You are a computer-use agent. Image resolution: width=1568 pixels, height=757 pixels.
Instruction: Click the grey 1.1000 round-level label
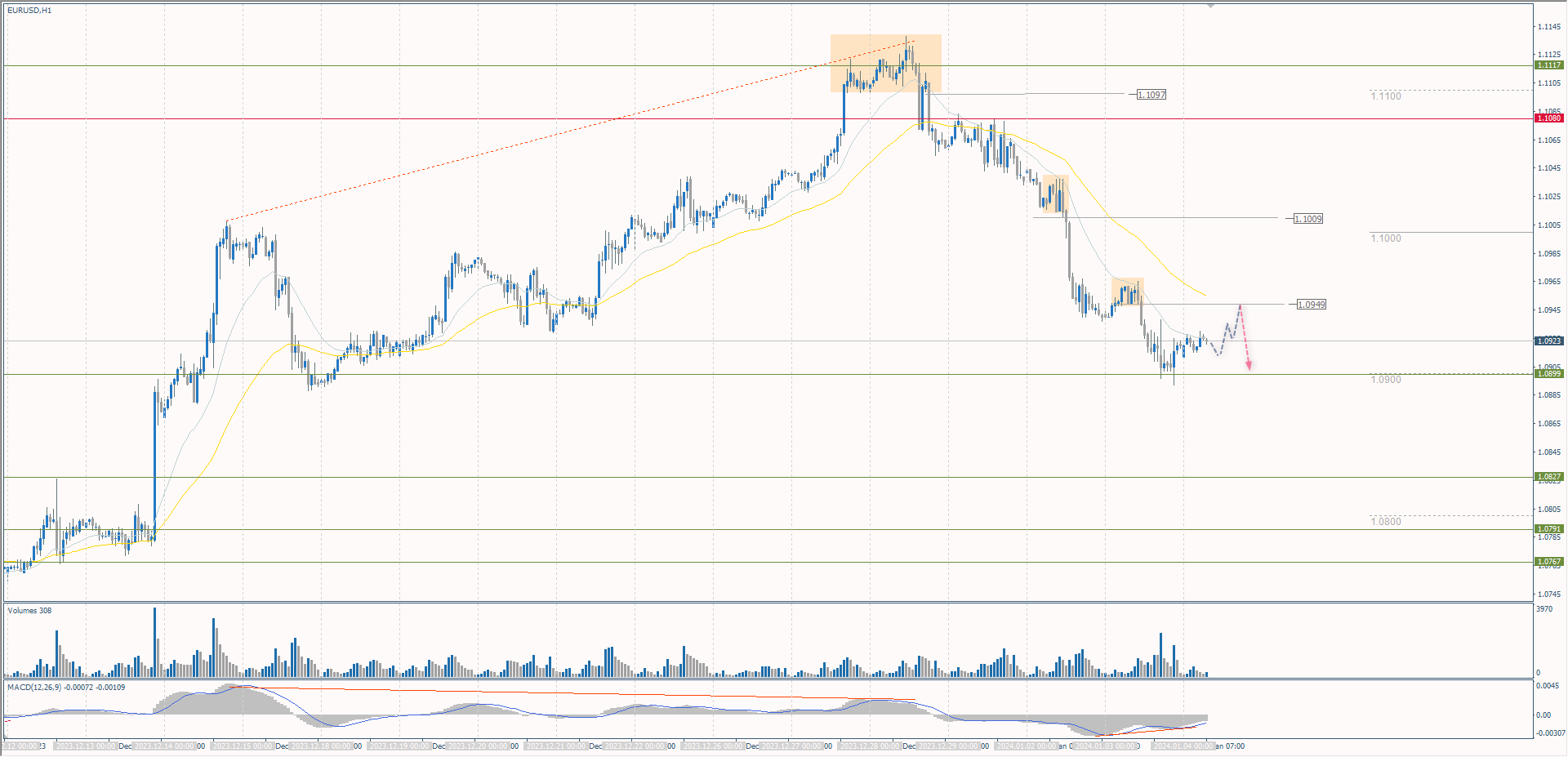[1386, 238]
